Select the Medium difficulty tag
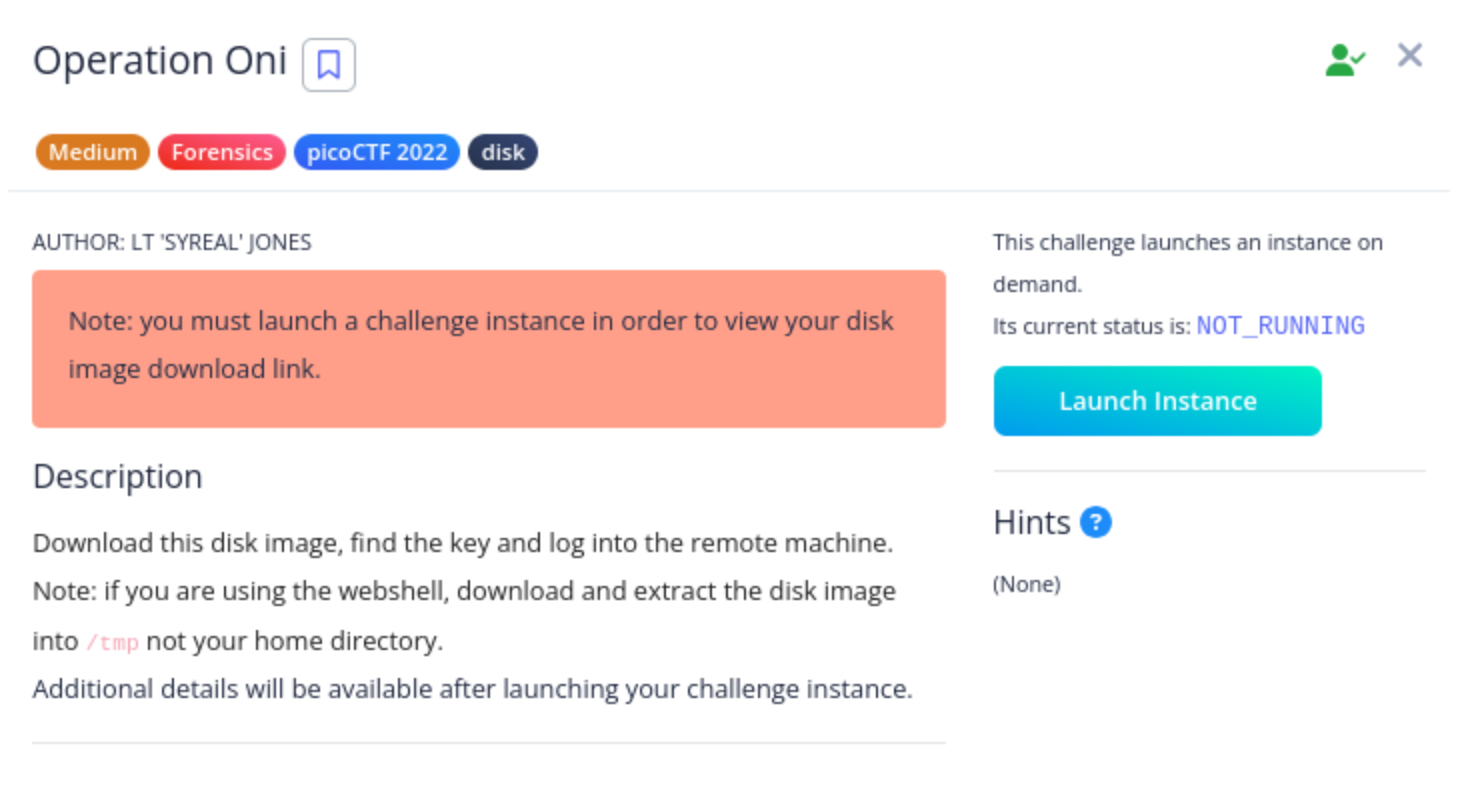The image size is (1460, 794). pyautogui.click(x=93, y=152)
